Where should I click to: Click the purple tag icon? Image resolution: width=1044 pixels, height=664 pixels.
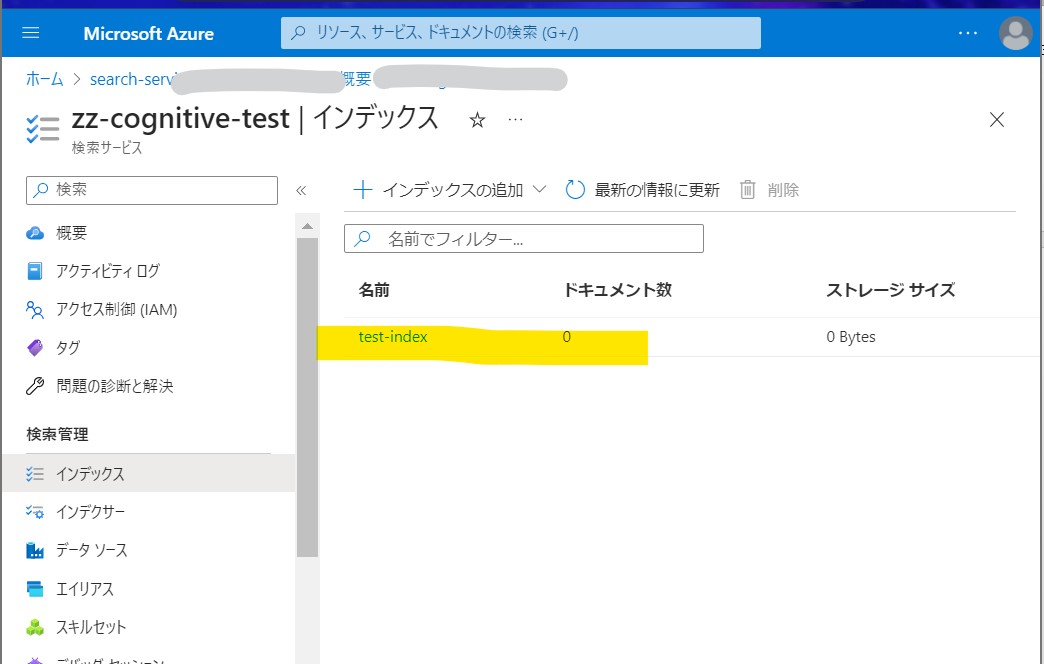coord(35,348)
